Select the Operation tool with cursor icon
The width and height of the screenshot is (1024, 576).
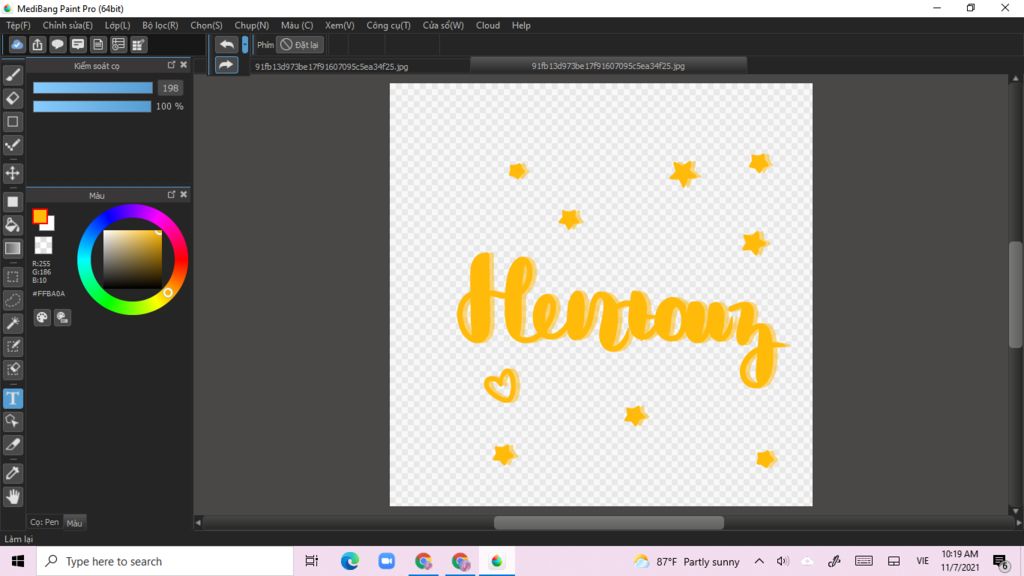[12, 421]
